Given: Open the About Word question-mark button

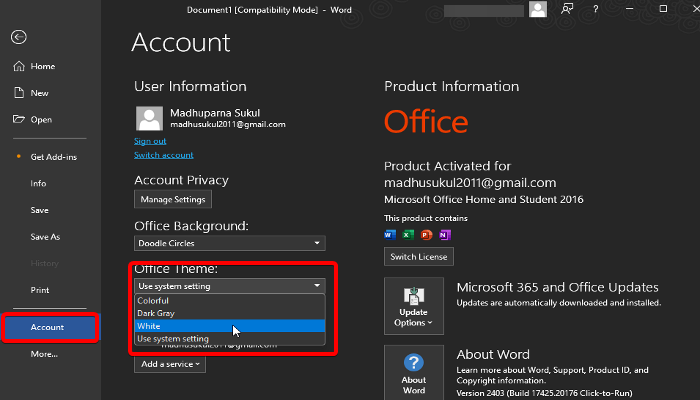Looking at the screenshot, I should point(414,371).
